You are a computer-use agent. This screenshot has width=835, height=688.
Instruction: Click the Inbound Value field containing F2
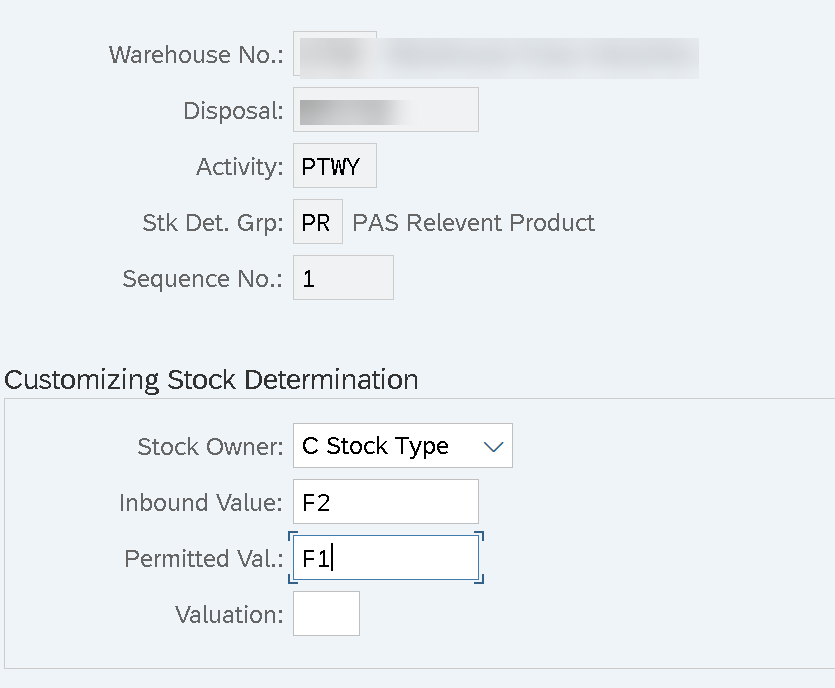coord(386,502)
